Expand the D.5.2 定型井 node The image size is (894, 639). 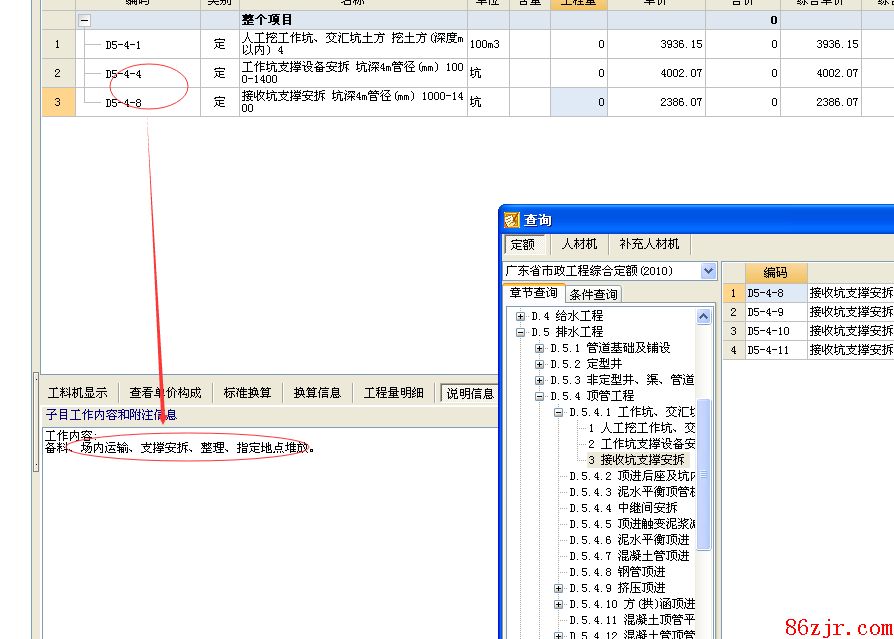[540, 364]
